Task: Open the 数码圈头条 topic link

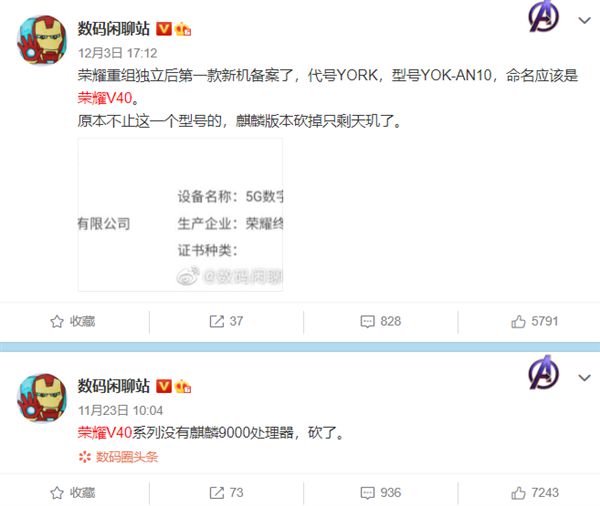Action: pyautogui.click(x=118, y=457)
